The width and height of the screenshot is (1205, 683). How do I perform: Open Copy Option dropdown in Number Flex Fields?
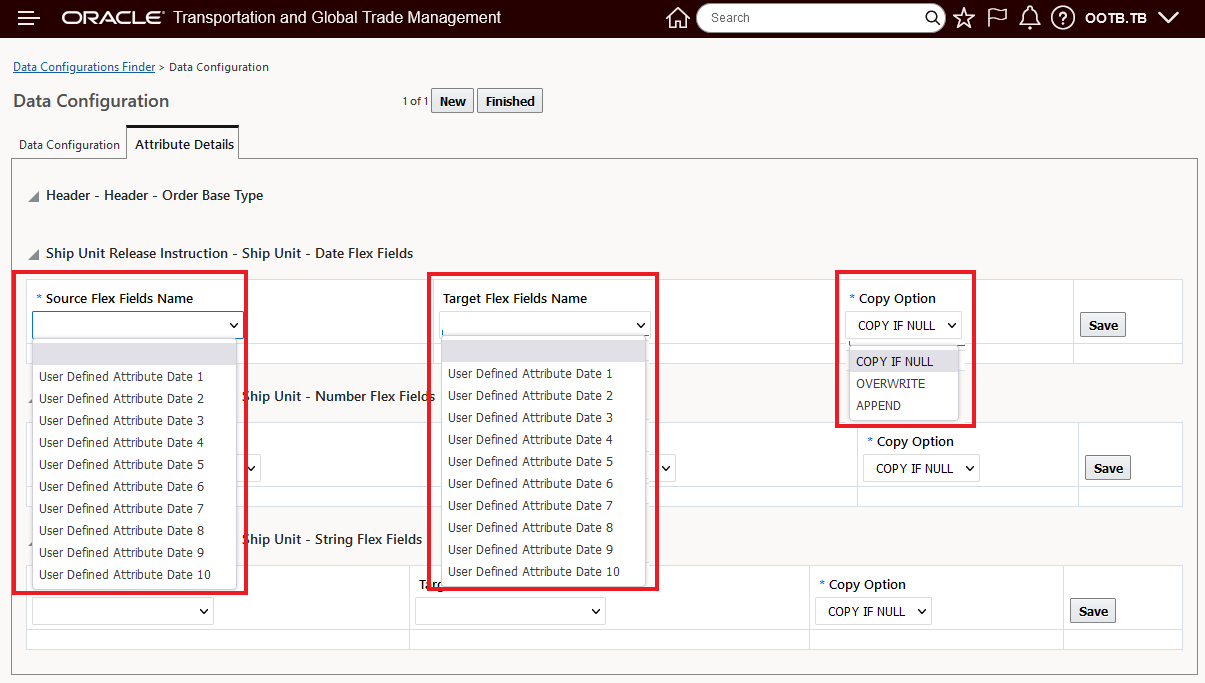(x=920, y=468)
